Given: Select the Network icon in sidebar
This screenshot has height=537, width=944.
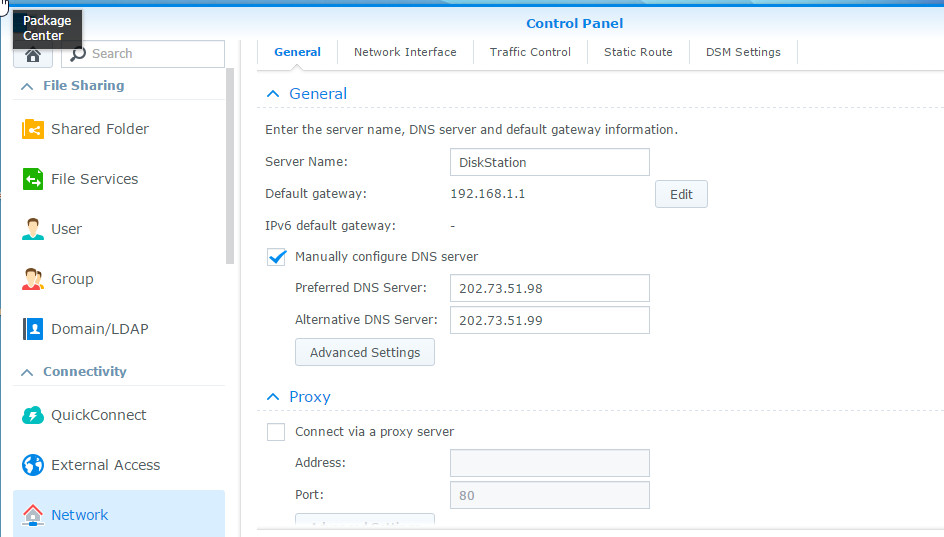Looking at the screenshot, I should (33, 515).
